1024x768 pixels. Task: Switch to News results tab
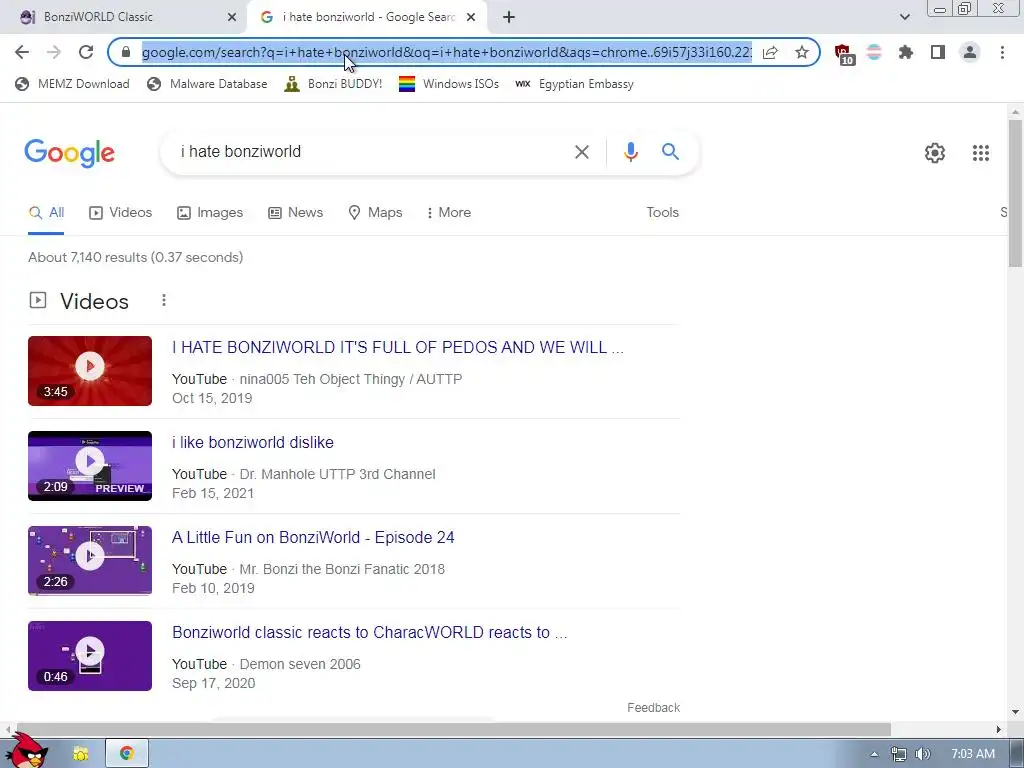tap(296, 213)
